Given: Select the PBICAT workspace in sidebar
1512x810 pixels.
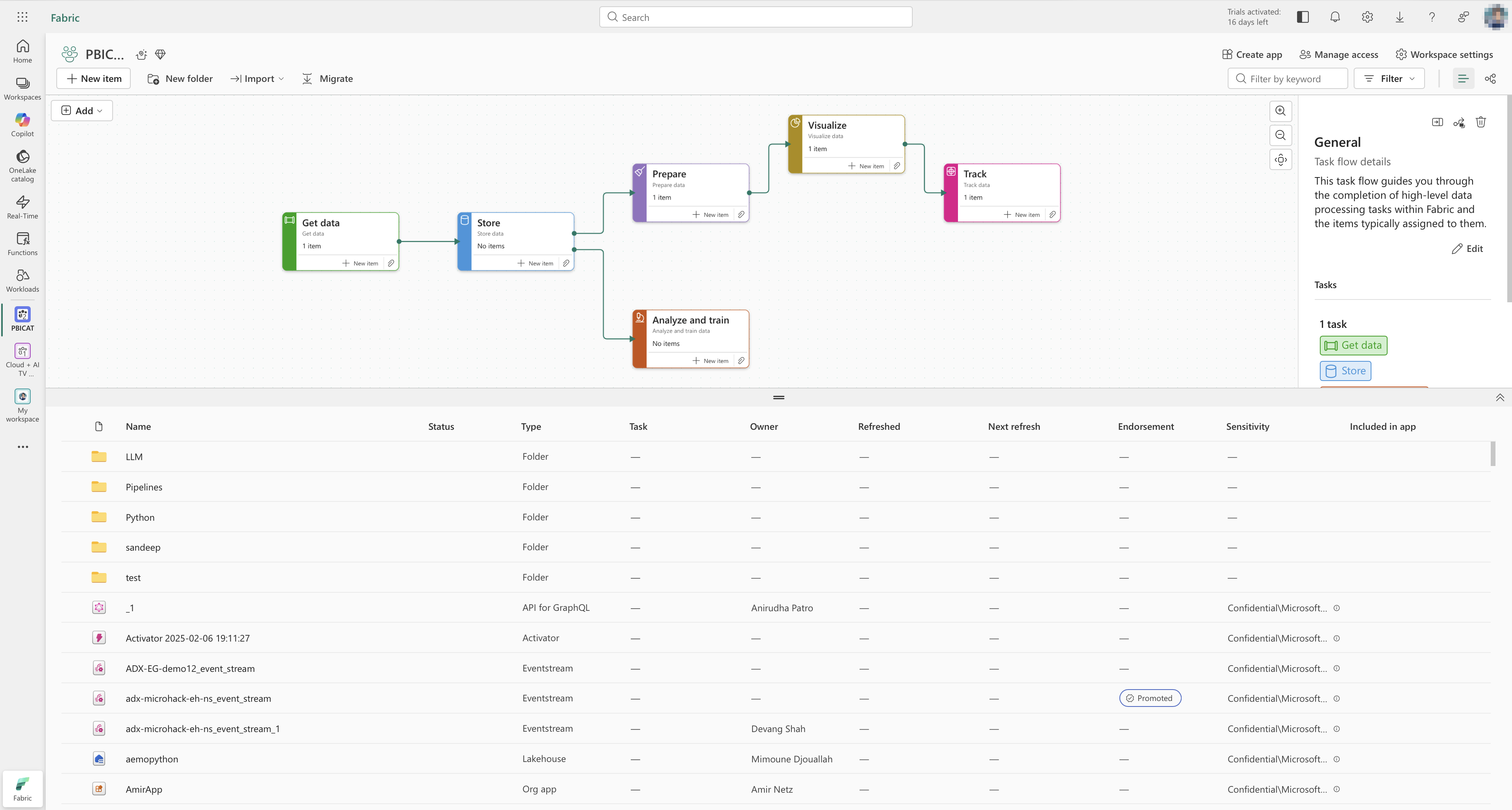Looking at the screenshot, I should [22, 319].
